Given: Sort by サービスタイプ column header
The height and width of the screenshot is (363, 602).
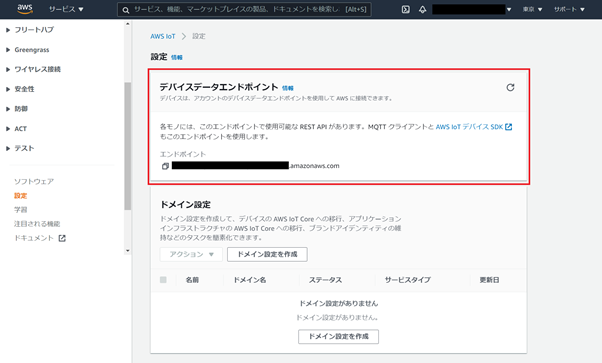Looking at the screenshot, I should click(x=408, y=280).
